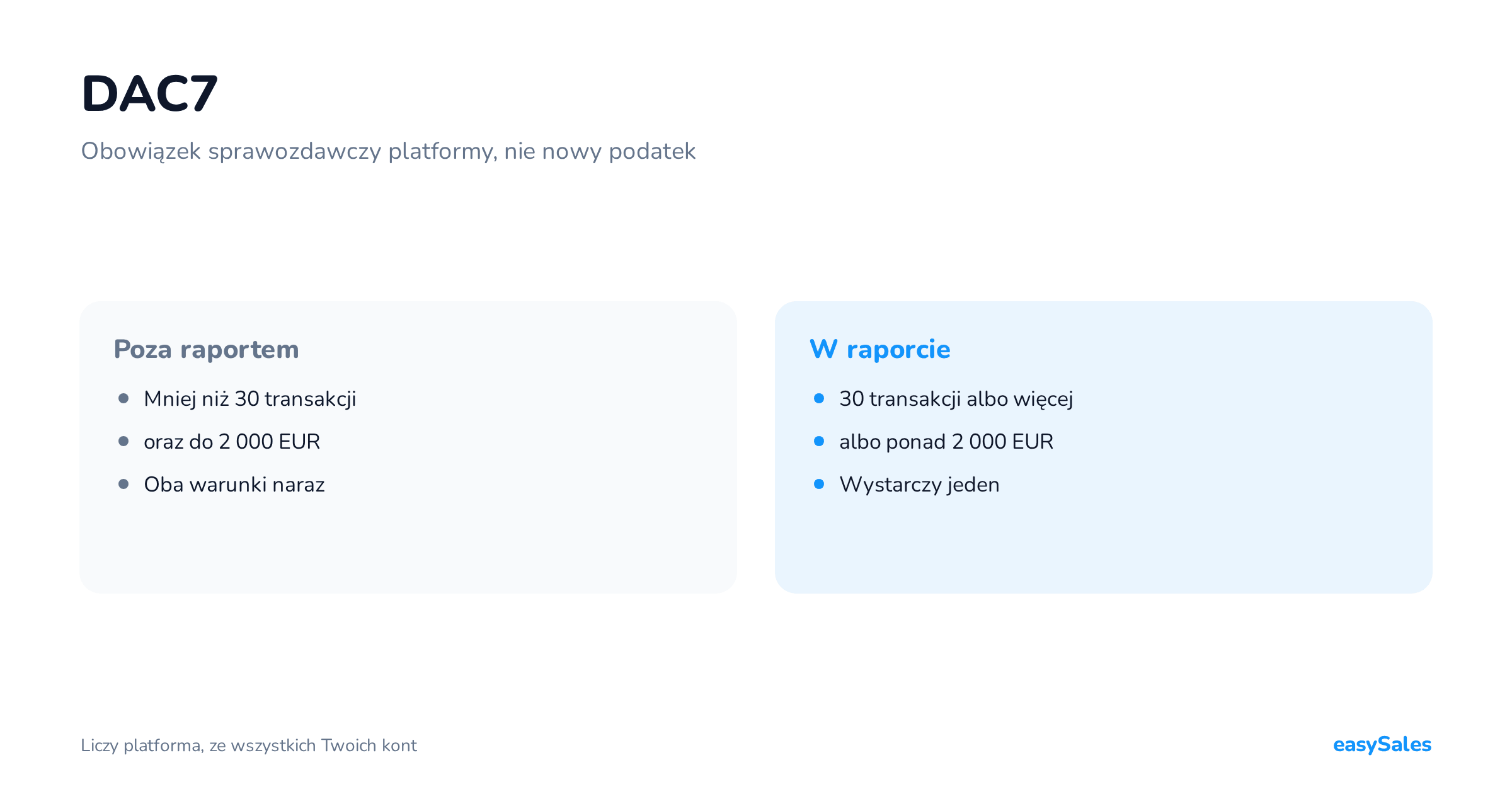Screen dimensions: 1512x794
Task: Select the text 30 transakcji albo więcej
Action: pos(956,399)
